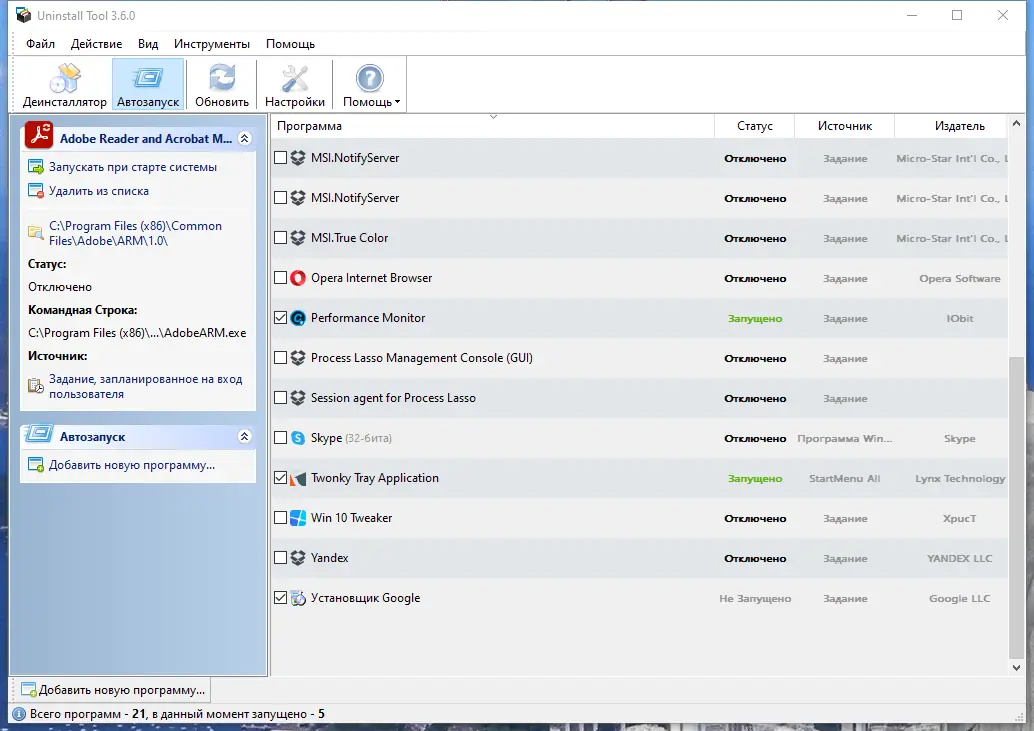Click Запускать при старте системы link
1034x731 pixels.
[x=133, y=167]
